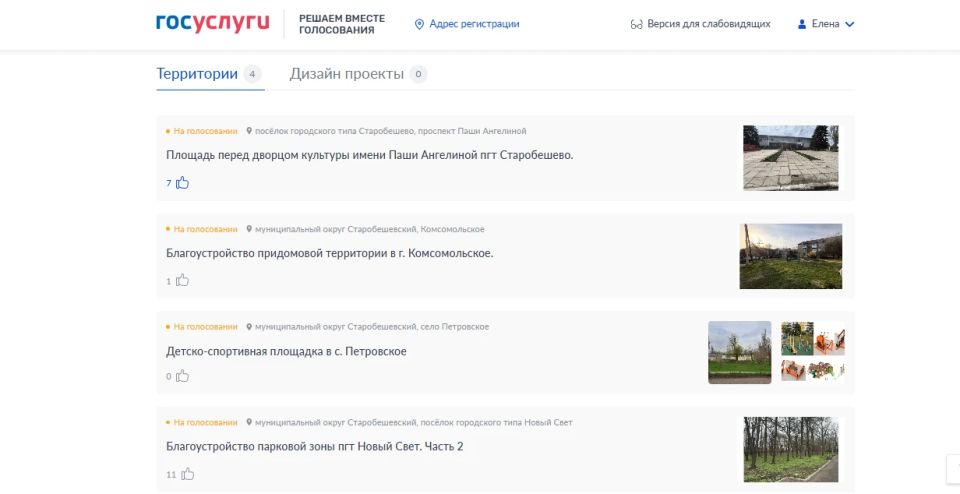Screen dimensions: 960x494
Task: Click the map pin next to the Новый Свет address
Action: (x=249, y=422)
